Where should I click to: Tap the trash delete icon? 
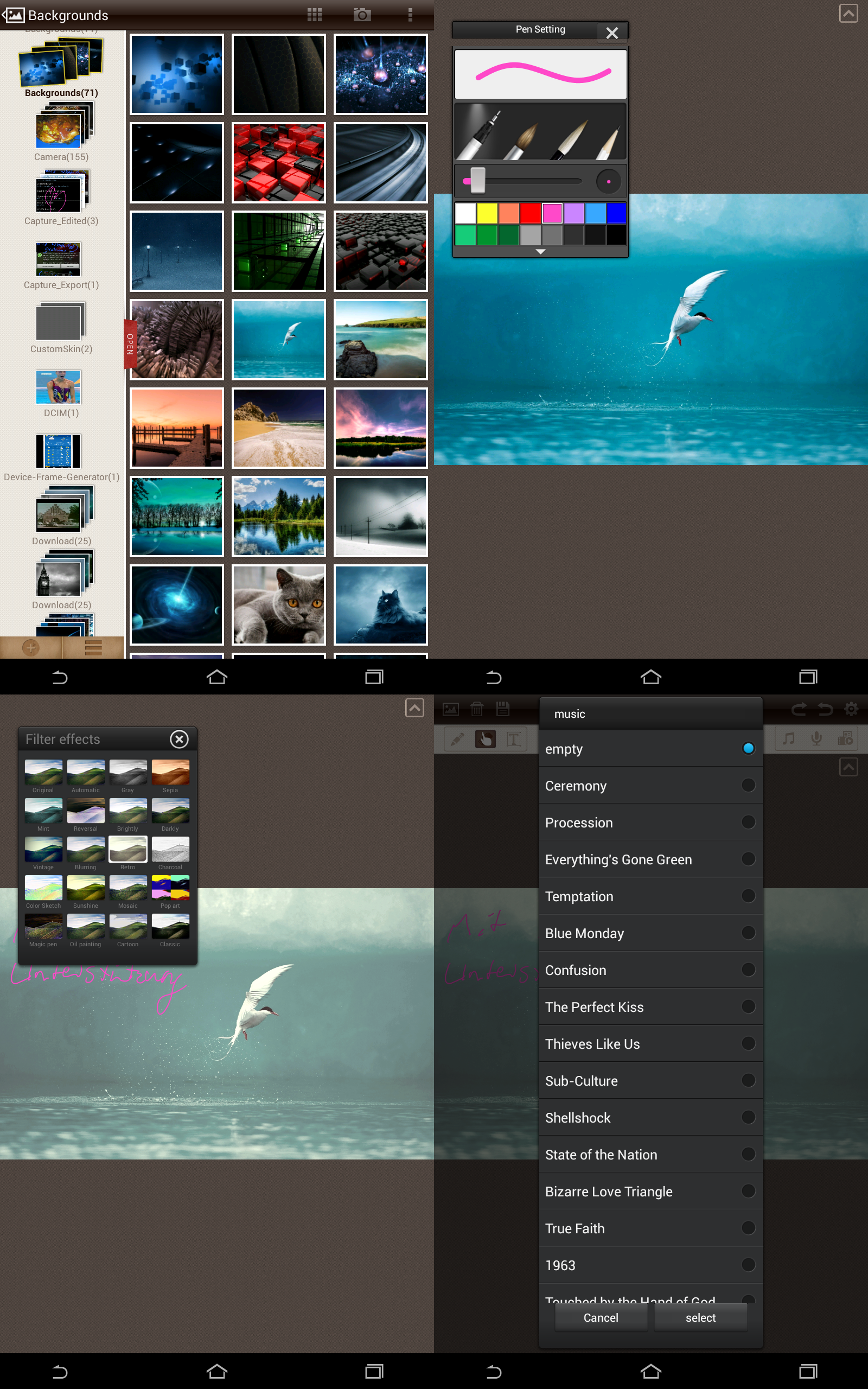(x=476, y=710)
